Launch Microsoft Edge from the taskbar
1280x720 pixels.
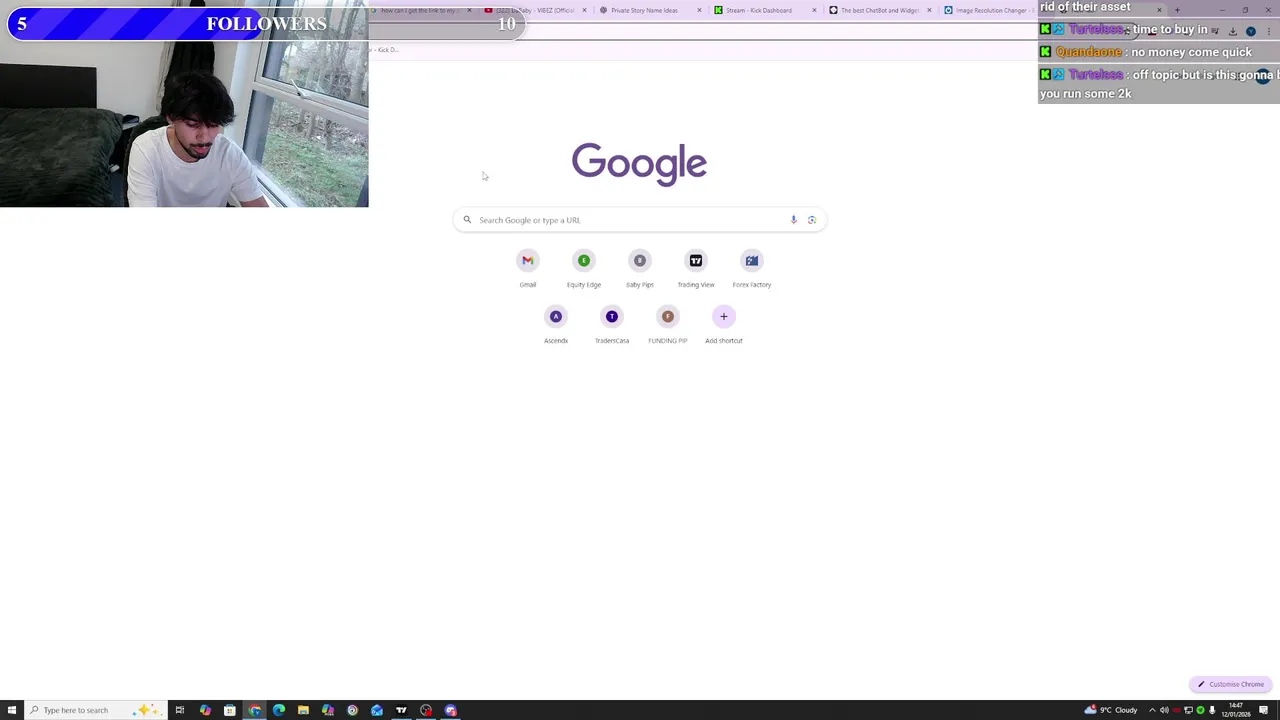click(279, 710)
